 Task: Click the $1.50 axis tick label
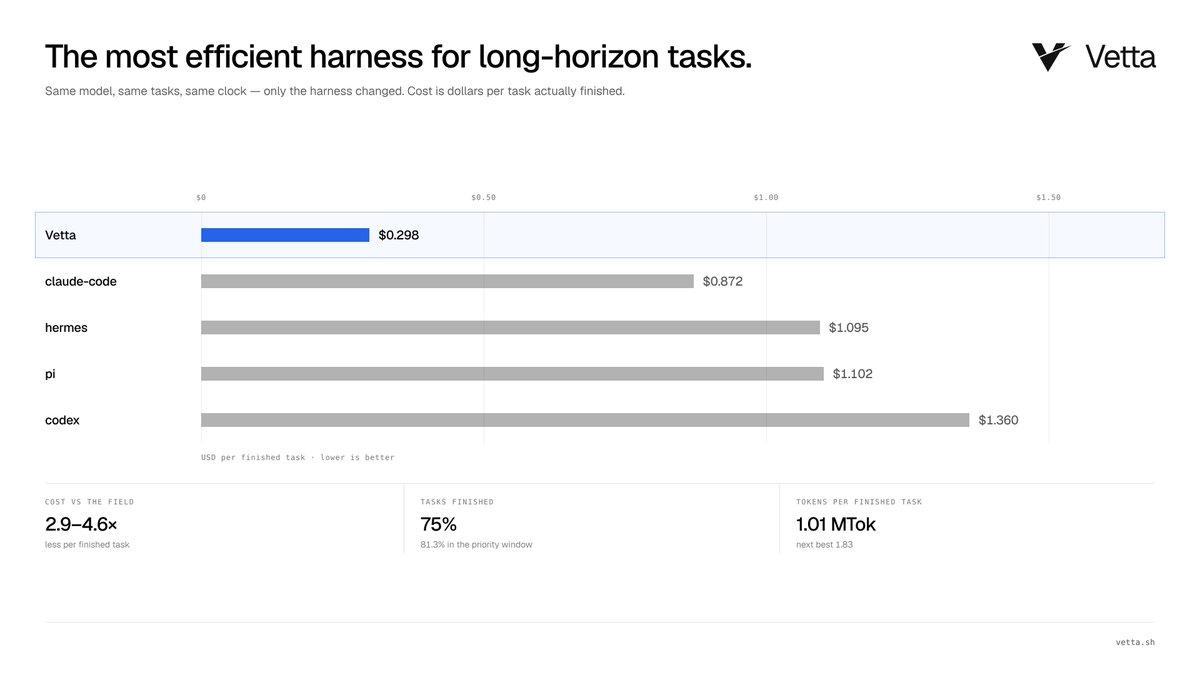click(x=1049, y=197)
